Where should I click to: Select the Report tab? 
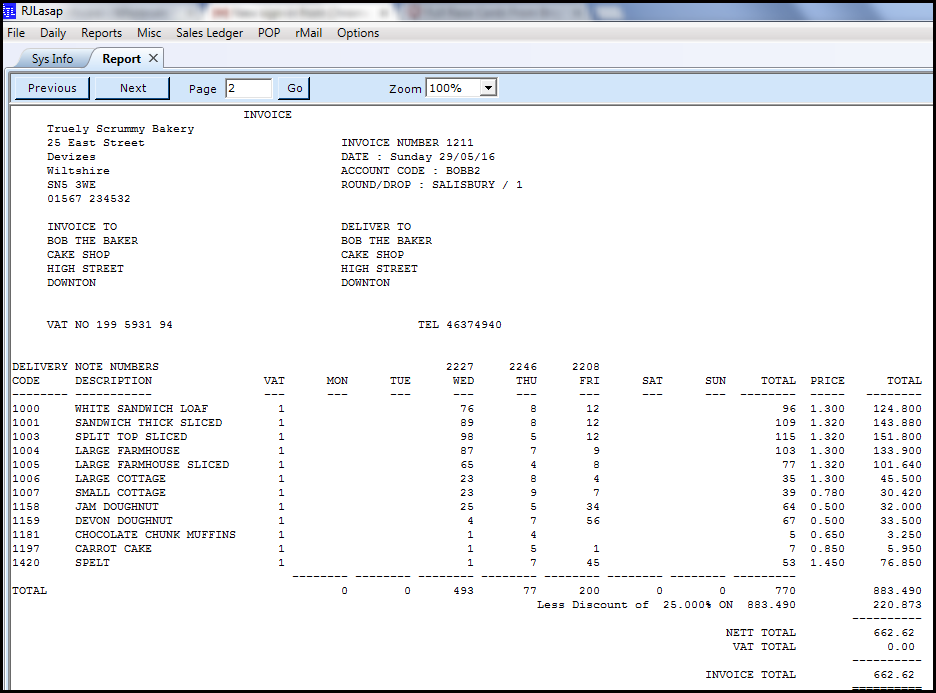pos(121,58)
